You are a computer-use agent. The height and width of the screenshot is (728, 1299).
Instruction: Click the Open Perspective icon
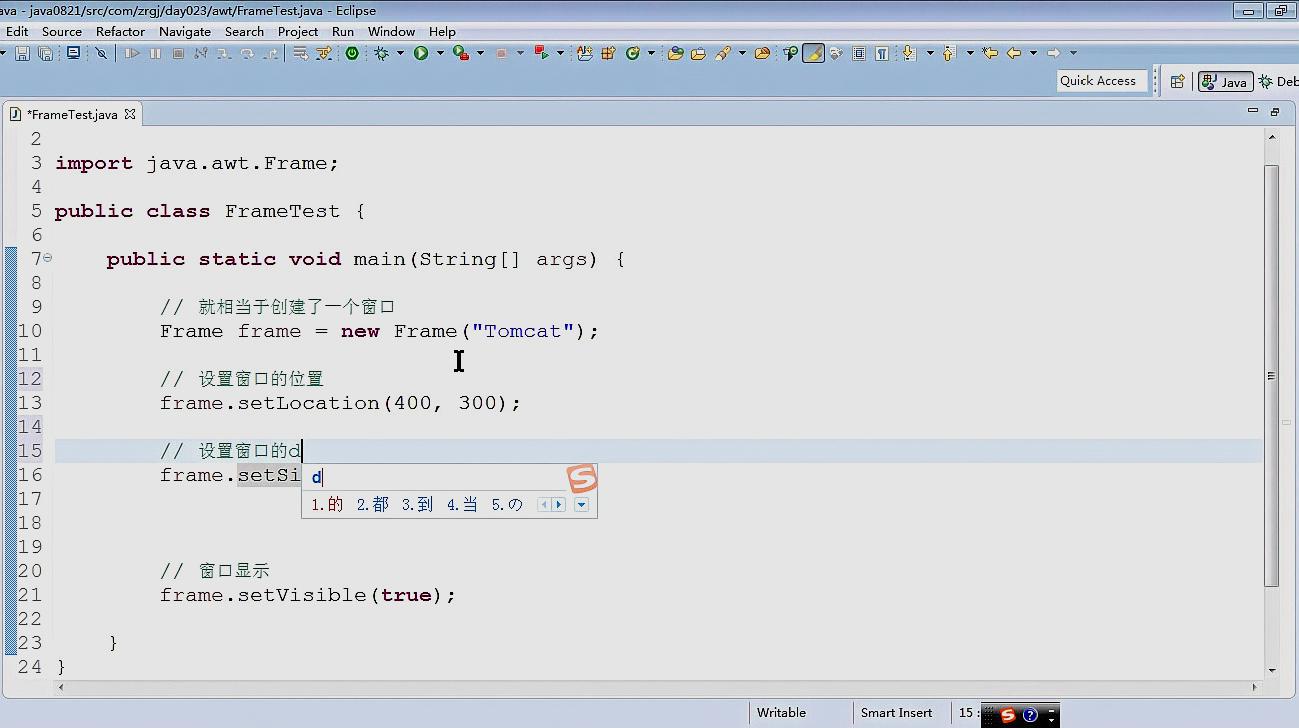tap(1177, 81)
